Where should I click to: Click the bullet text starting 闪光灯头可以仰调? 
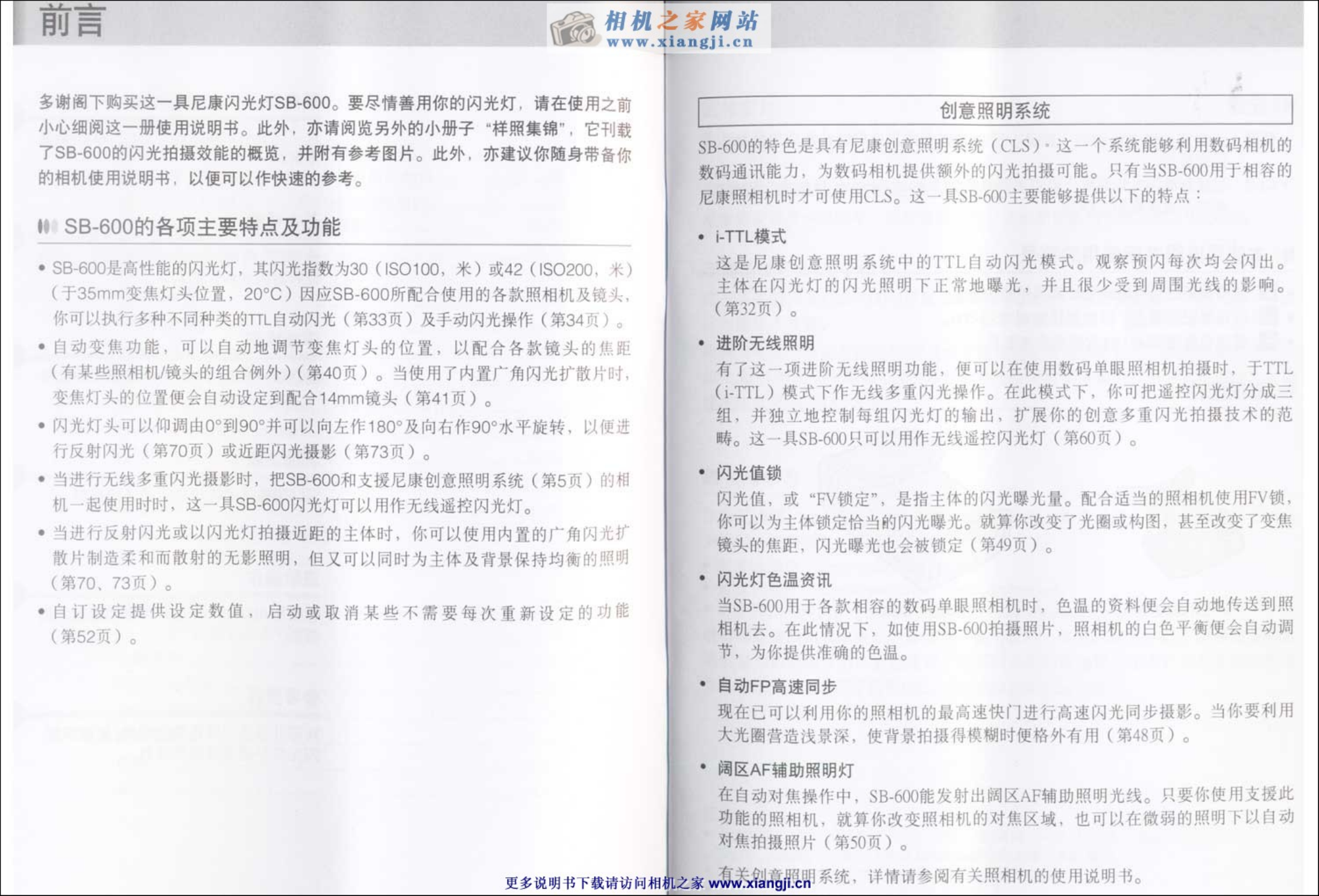pyautogui.click(x=341, y=439)
